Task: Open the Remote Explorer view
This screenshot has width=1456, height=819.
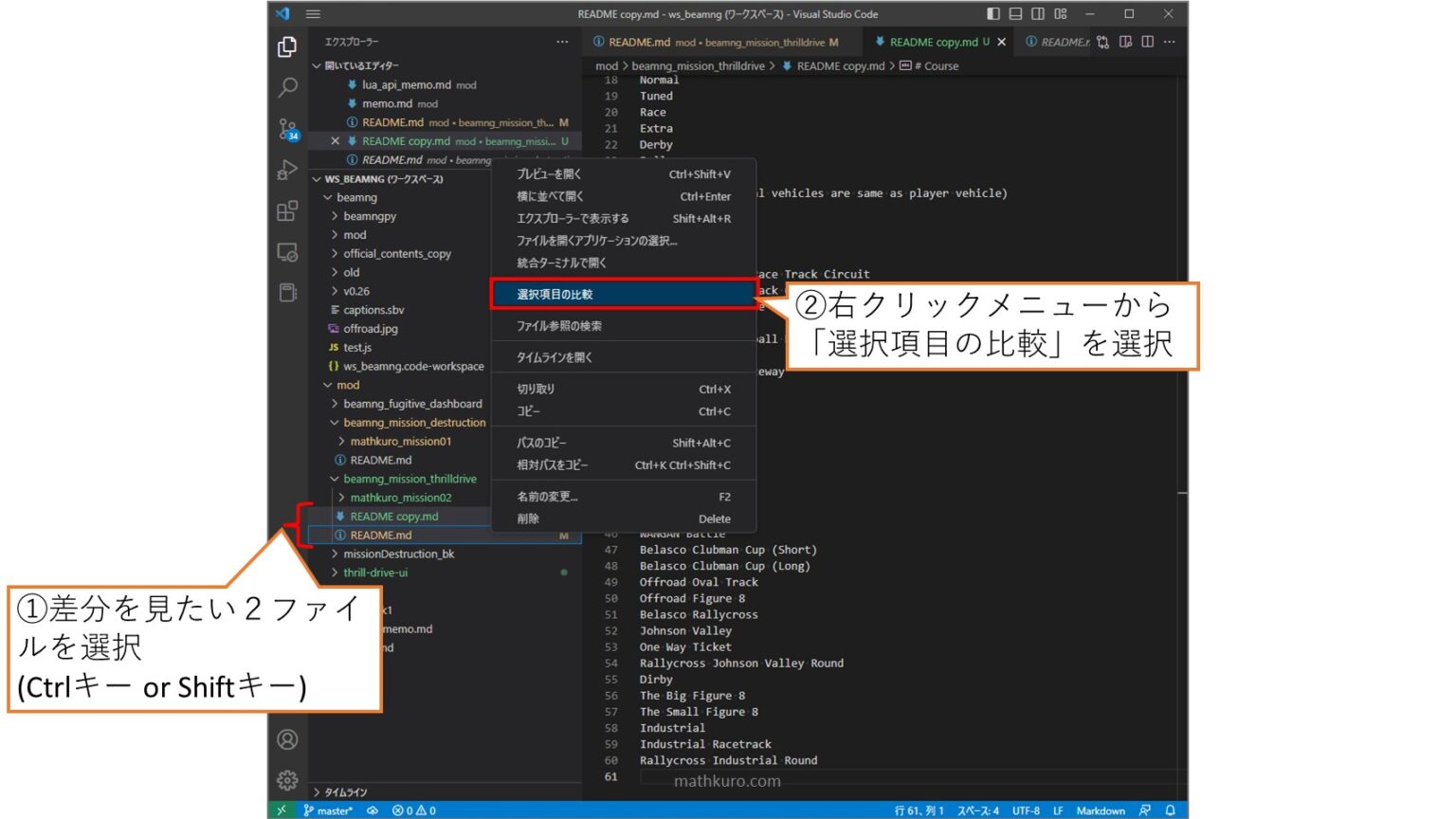Action: click(287, 252)
